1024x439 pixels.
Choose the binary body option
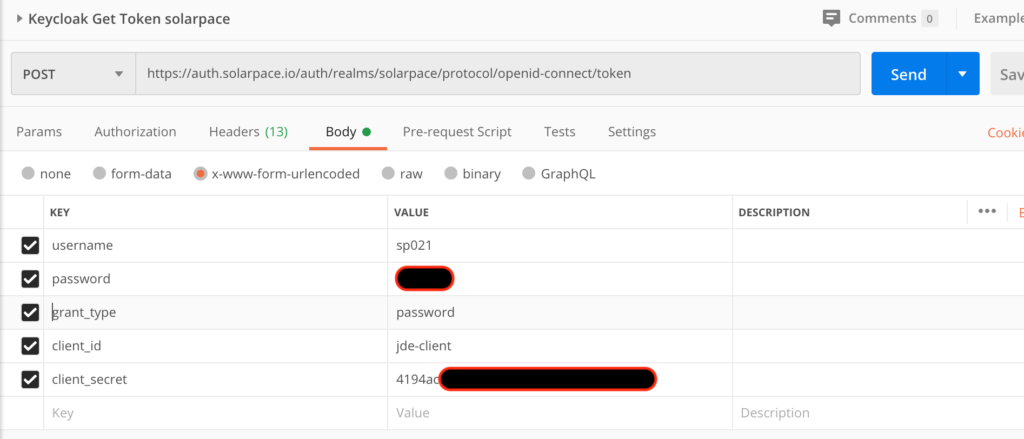coord(451,174)
